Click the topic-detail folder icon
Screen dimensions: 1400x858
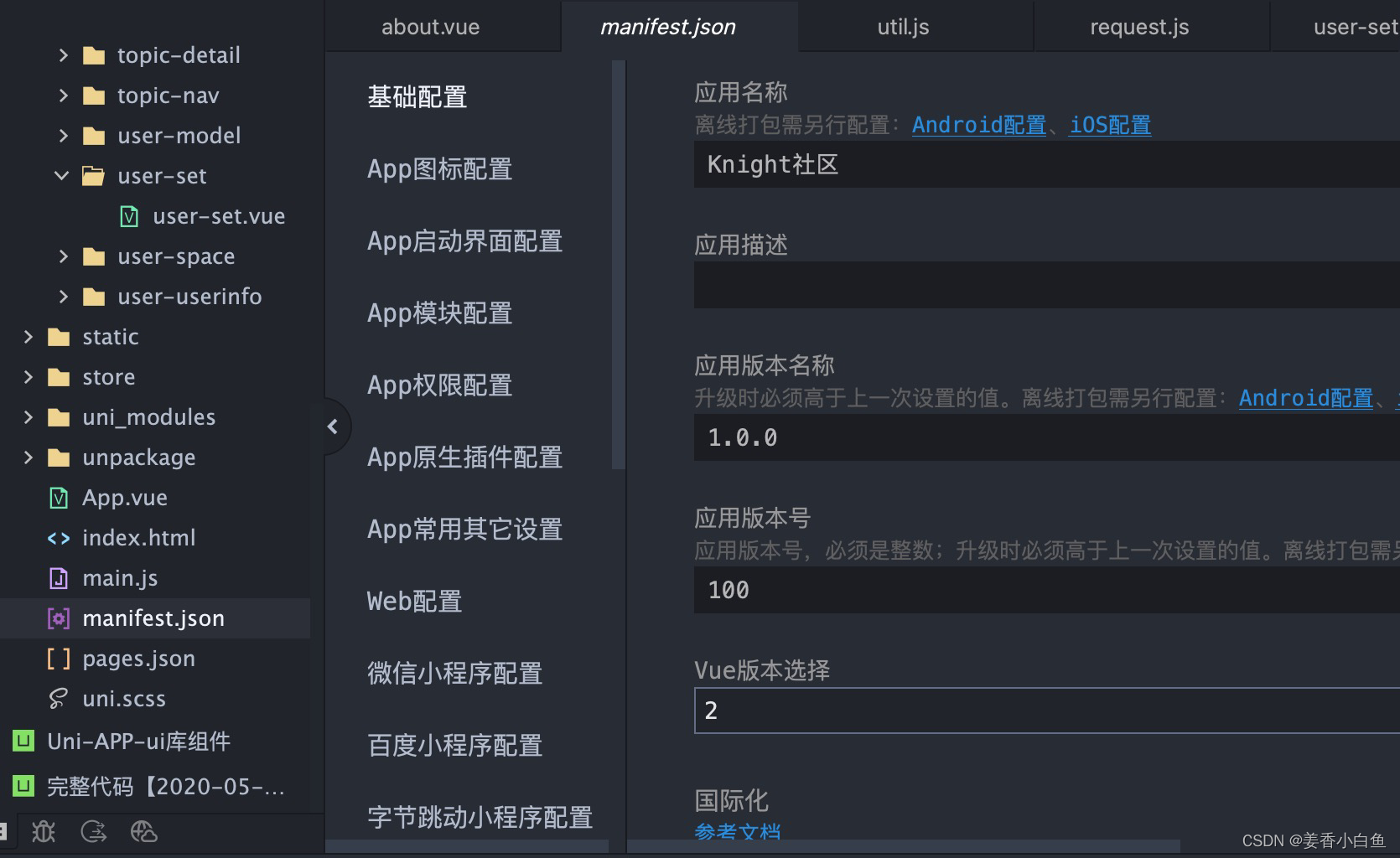(94, 56)
